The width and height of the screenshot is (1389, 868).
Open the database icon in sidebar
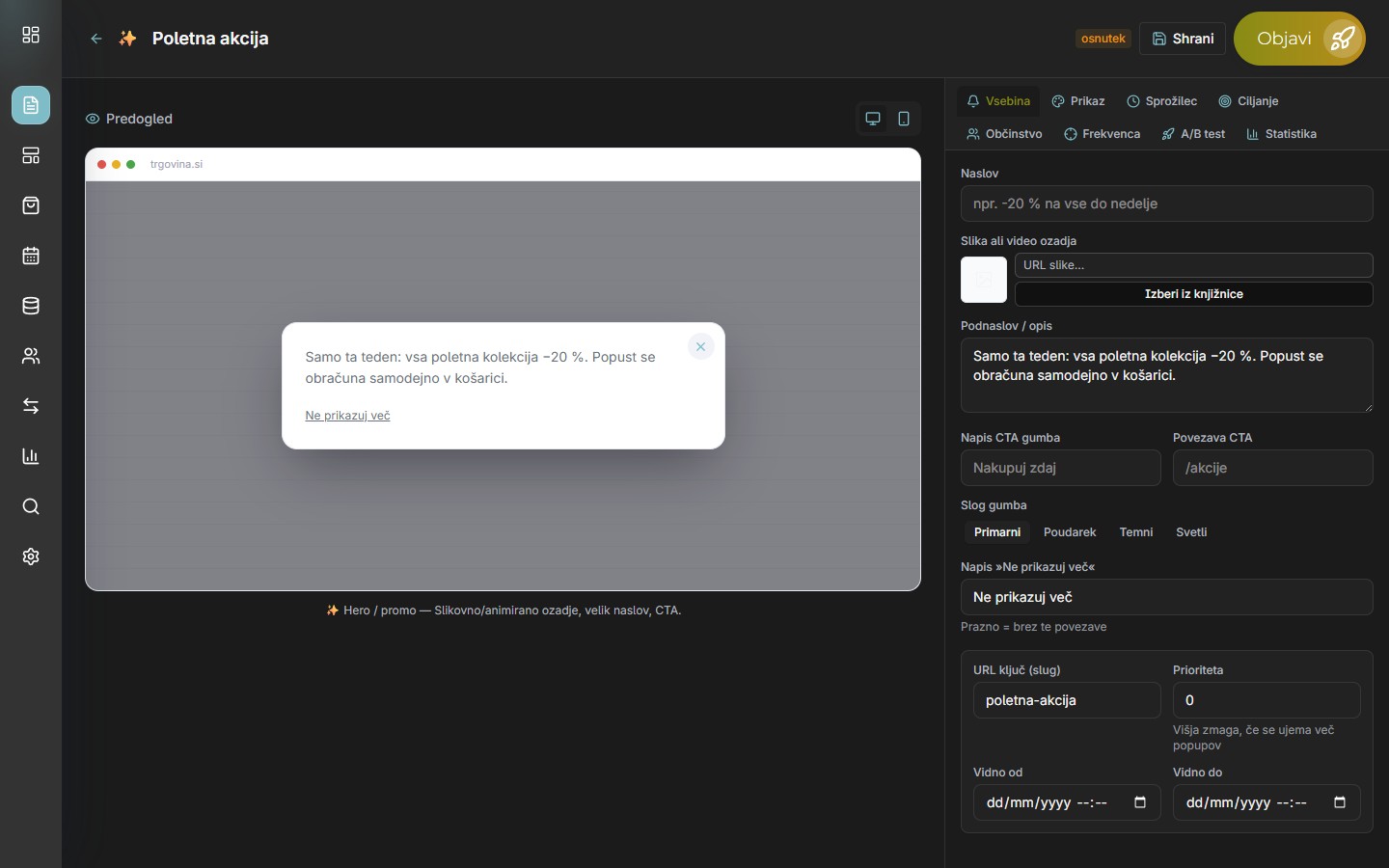point(31,306)
